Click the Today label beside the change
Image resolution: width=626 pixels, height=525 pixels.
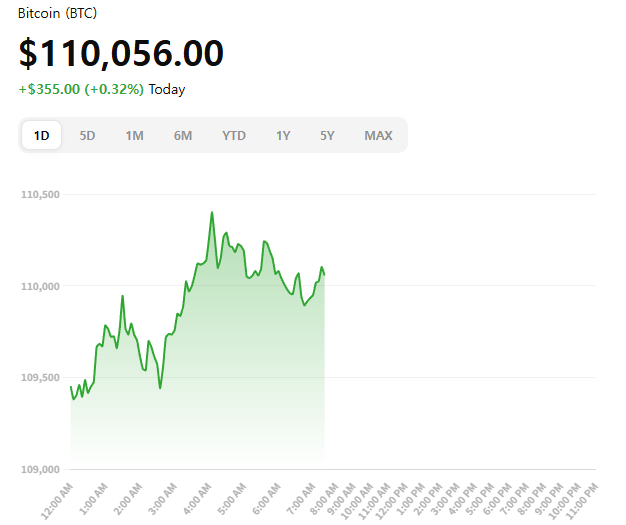[x=167, y=89]
